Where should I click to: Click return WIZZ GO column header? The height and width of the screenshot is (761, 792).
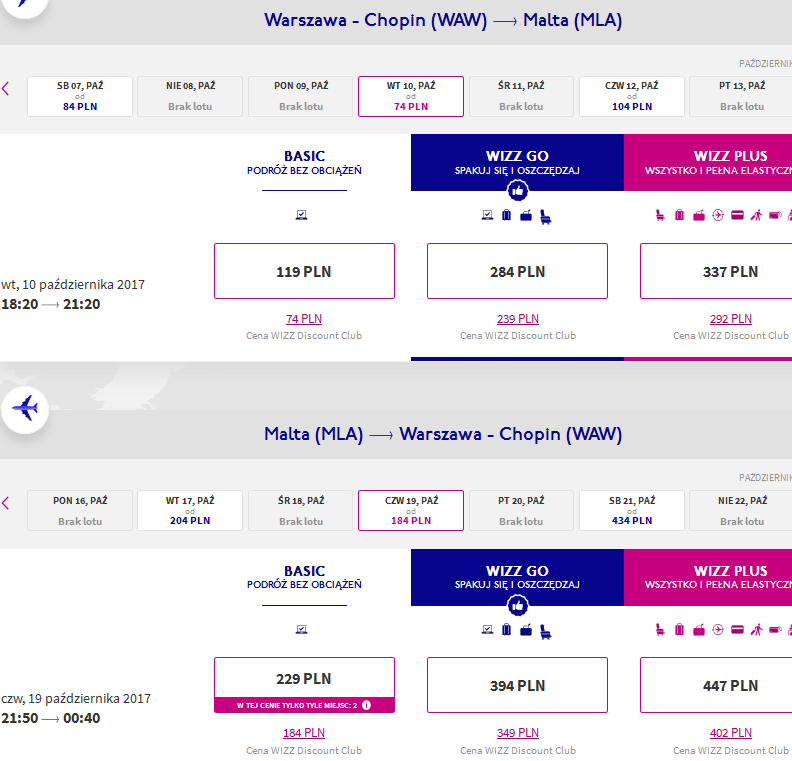(x=517, y=577)
